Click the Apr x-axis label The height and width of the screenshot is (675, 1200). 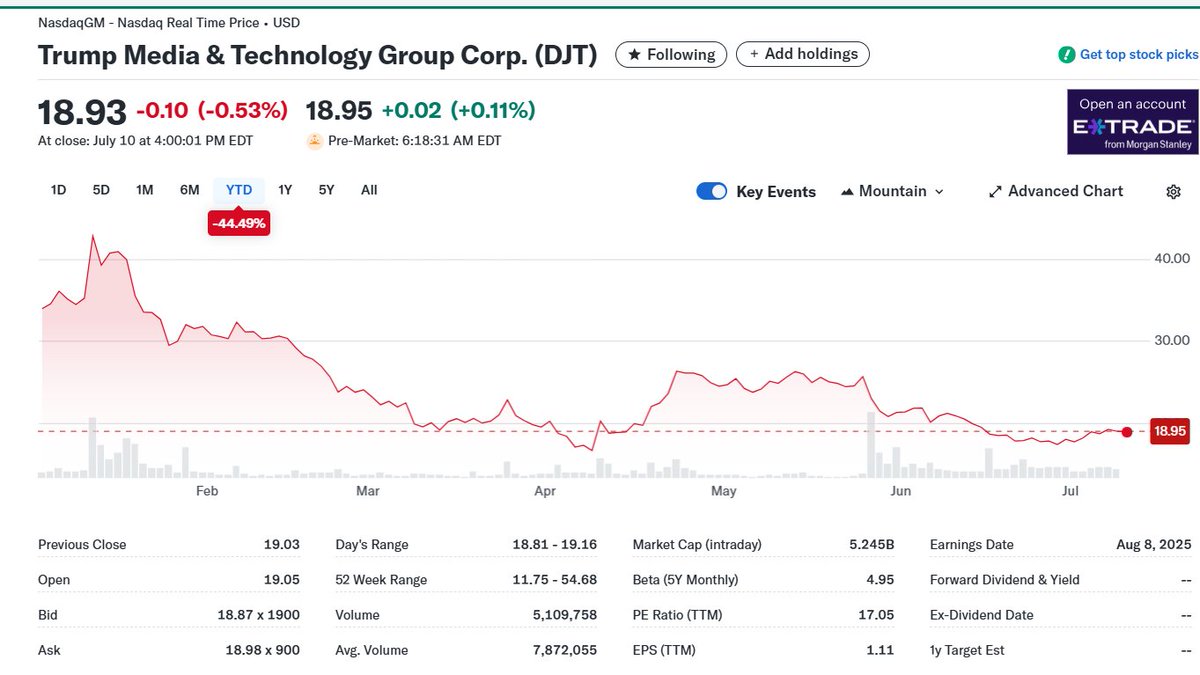(545, 491)
